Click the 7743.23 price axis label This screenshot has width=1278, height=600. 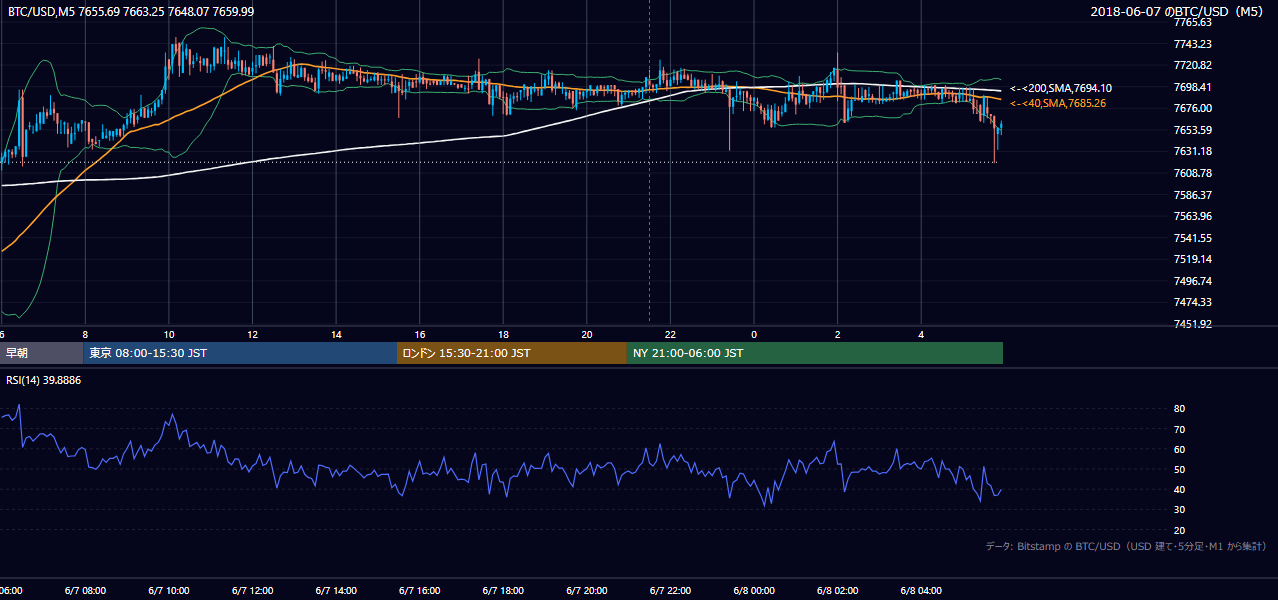(1193, 44)
